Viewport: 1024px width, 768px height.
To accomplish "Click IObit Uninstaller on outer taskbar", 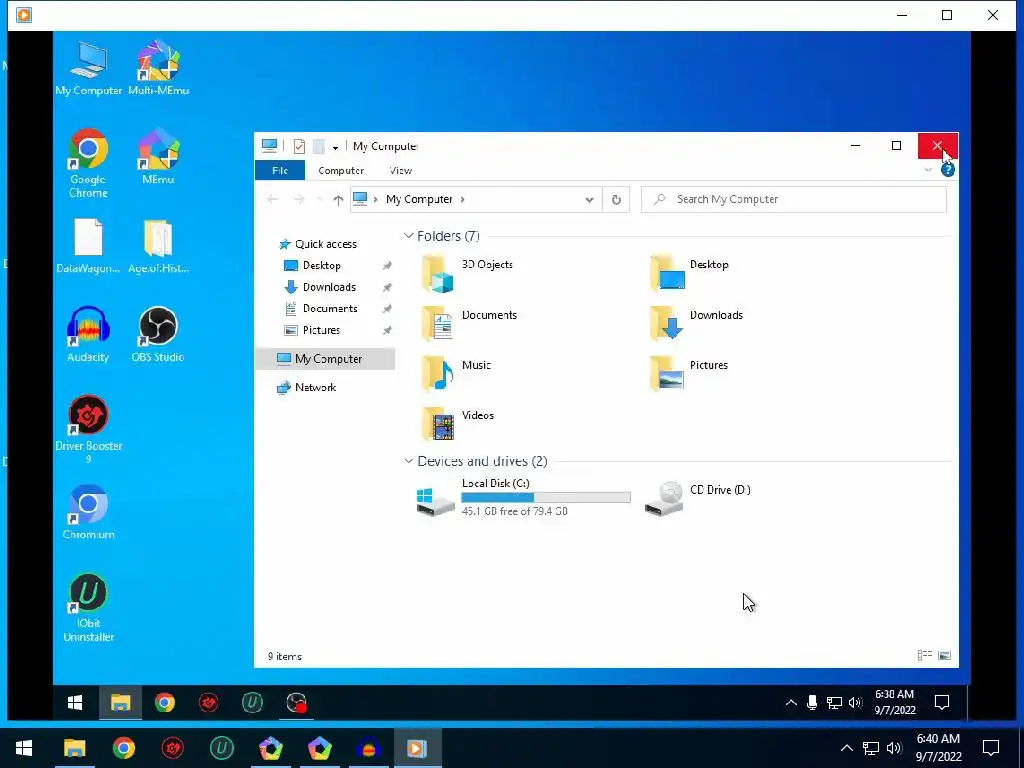I will [221, 748].
